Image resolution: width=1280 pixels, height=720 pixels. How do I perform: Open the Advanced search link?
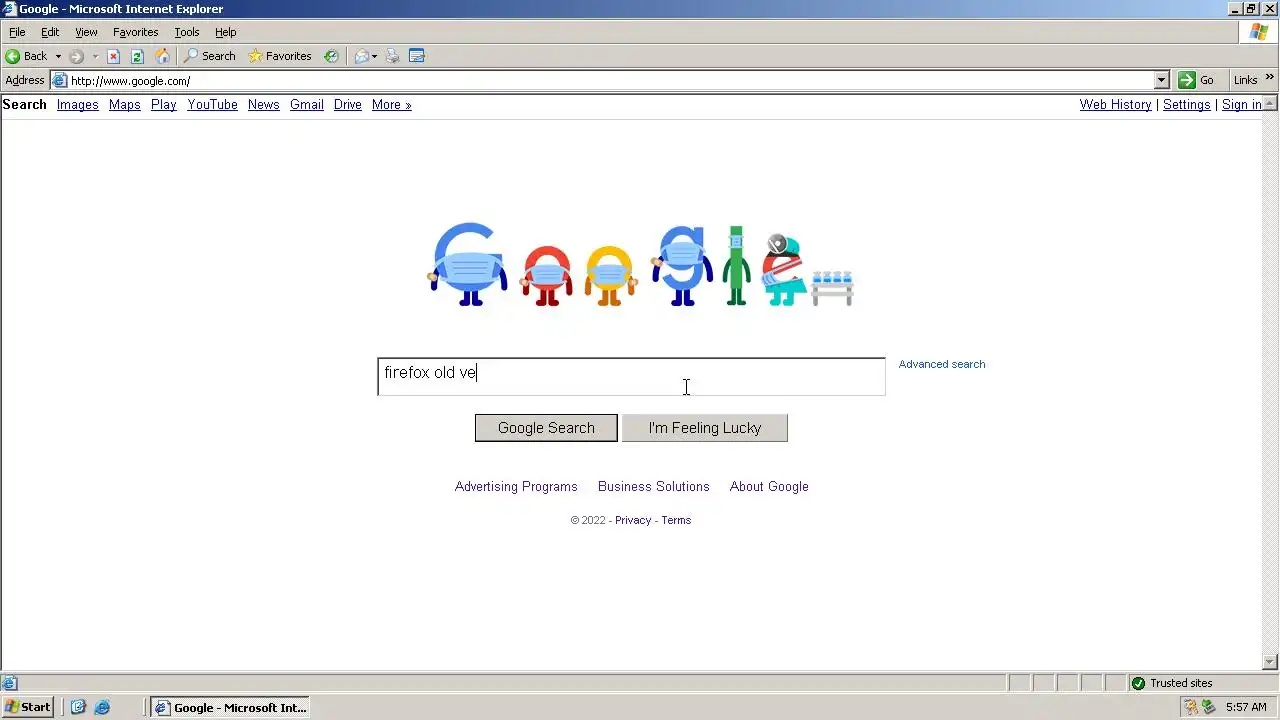tap(942, 364)
